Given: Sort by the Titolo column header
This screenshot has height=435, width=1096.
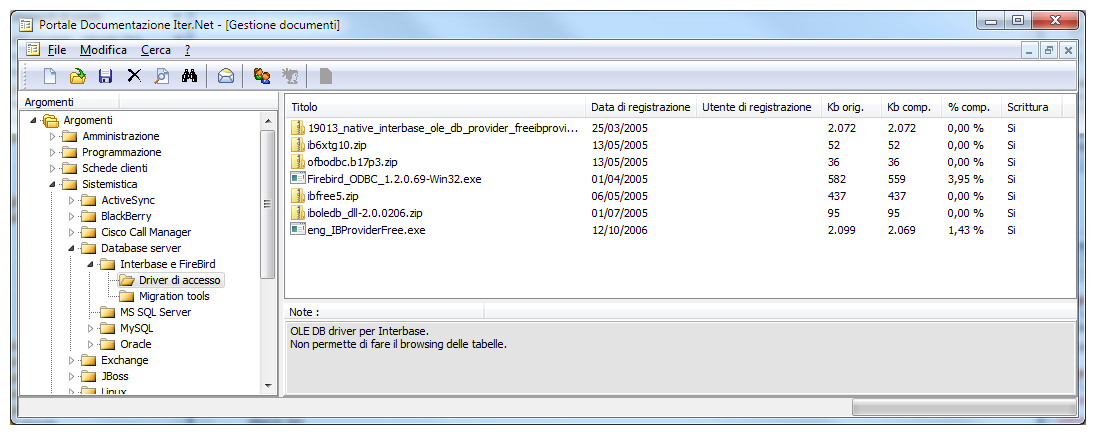Looking at the screenshot, I should [x=435, y=107].
